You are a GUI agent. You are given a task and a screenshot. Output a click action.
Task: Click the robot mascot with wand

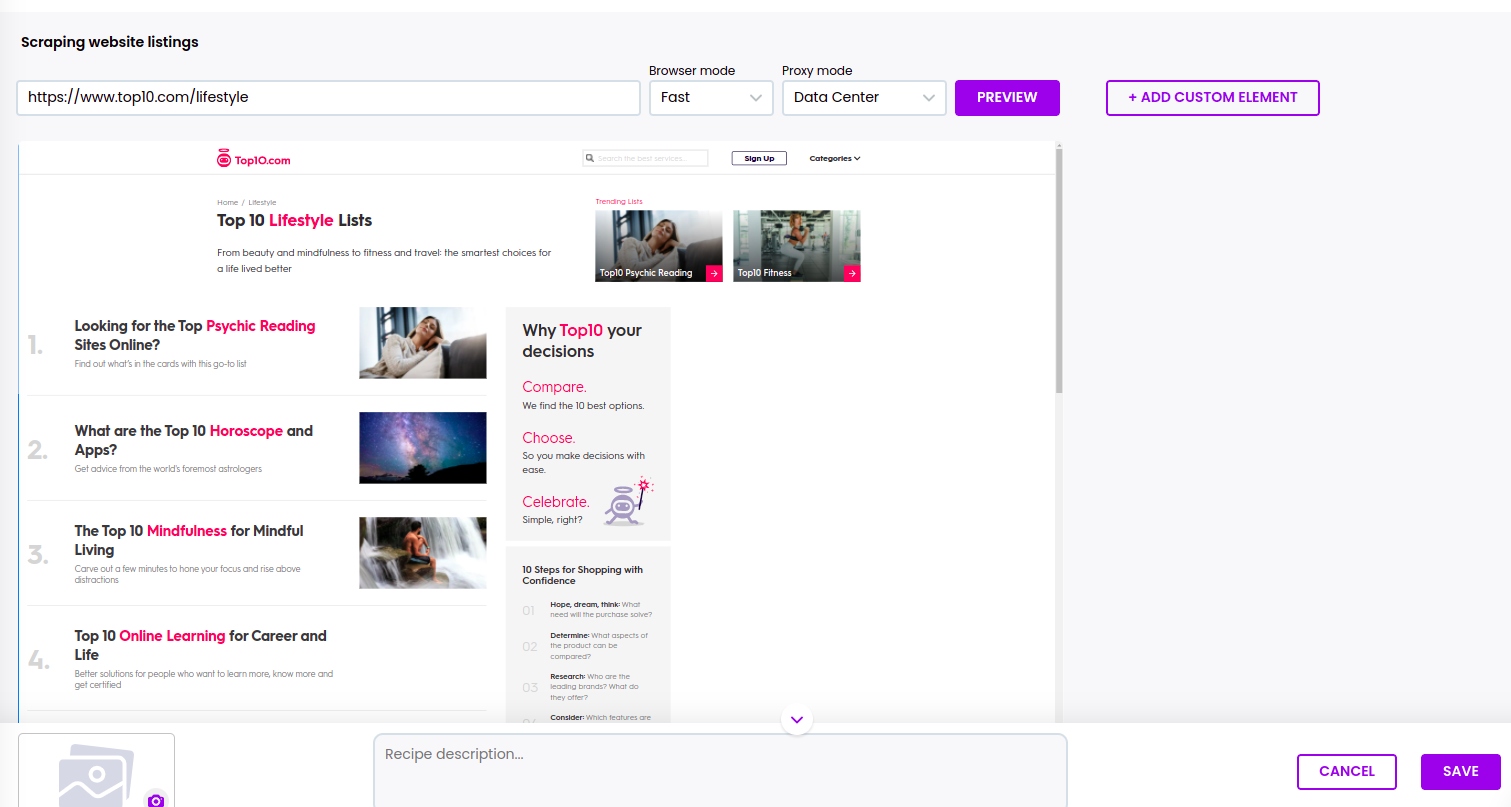tap(627, 501)
